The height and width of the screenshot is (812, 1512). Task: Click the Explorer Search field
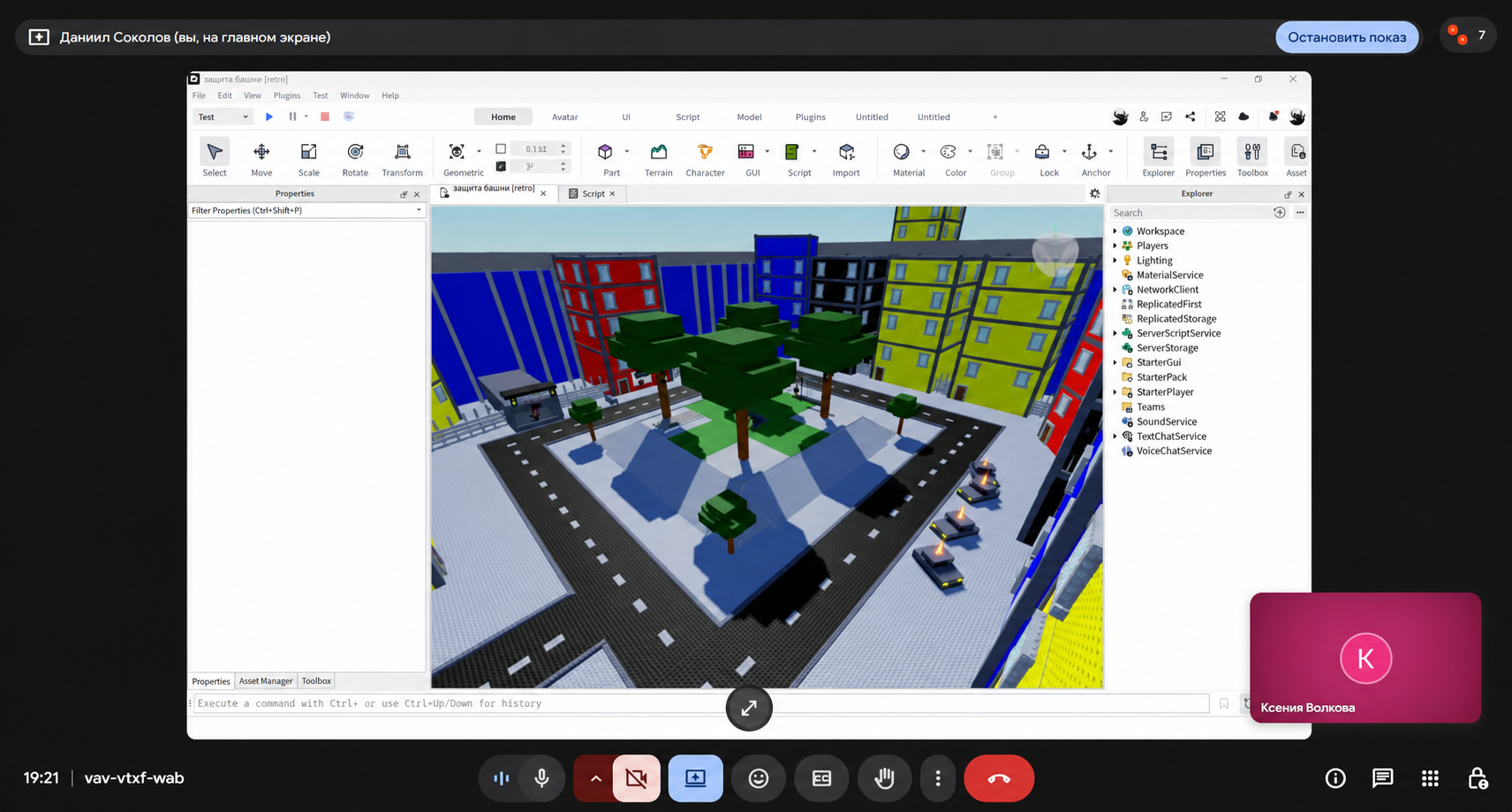1190,213
